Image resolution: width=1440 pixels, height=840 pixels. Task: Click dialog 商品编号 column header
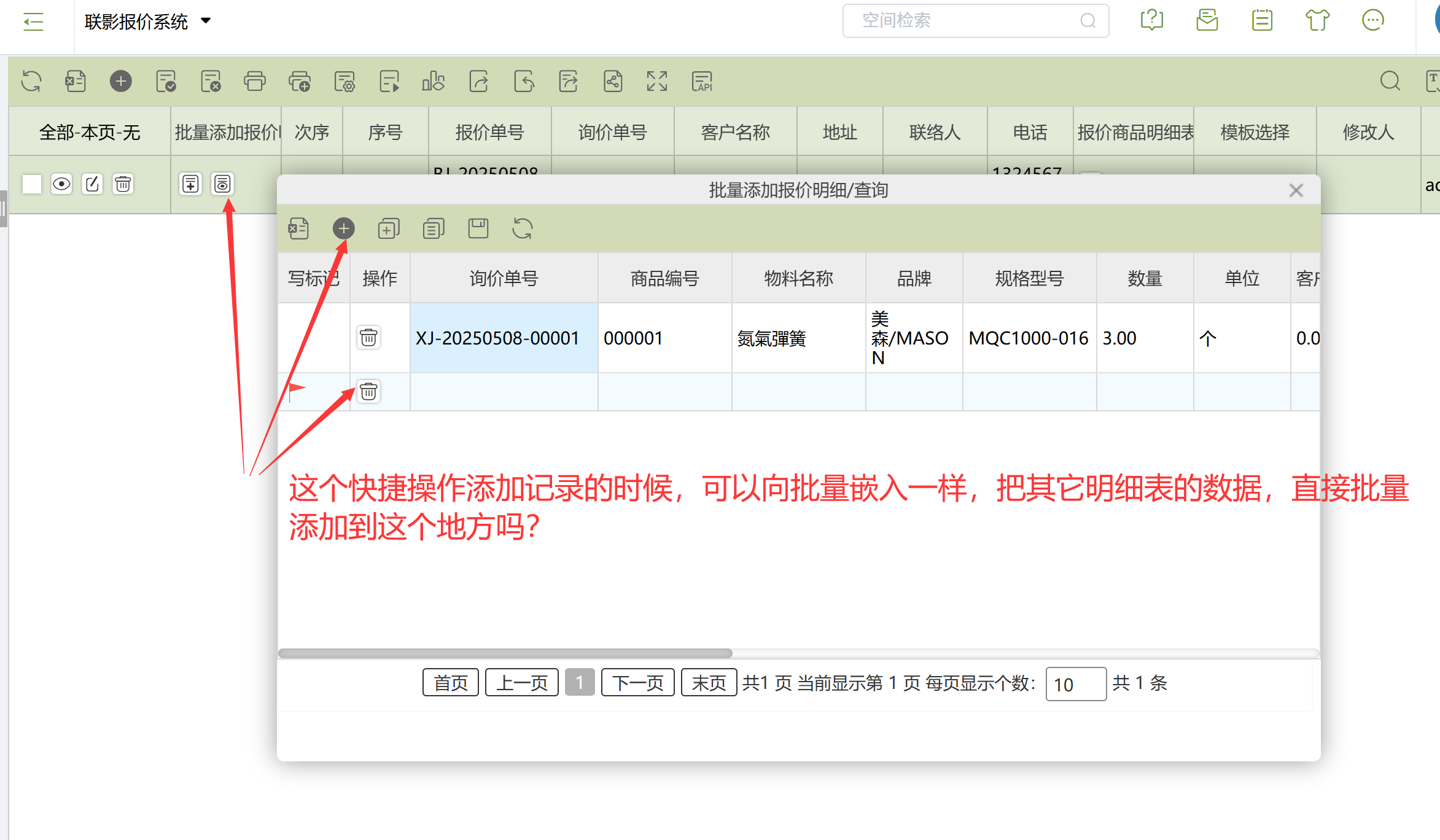coord(665,278)
